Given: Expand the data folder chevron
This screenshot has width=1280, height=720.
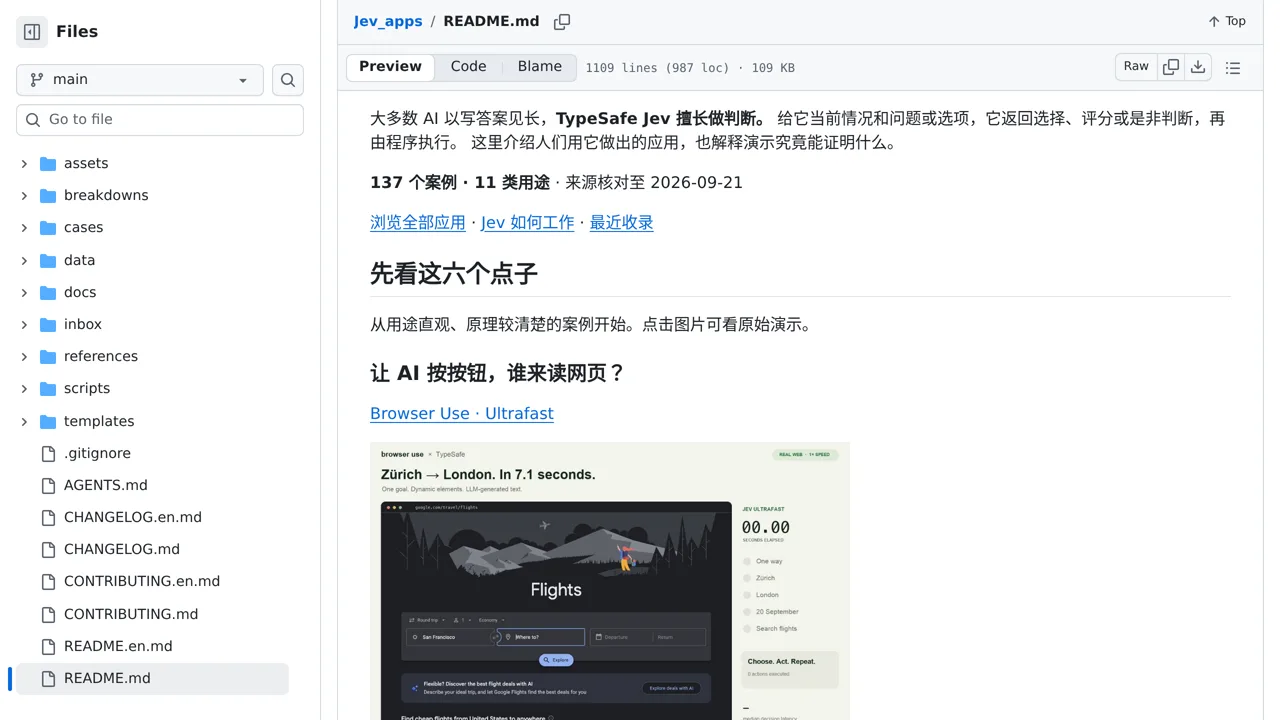Looking at the screenshot, I should click(x=24, y=260).
